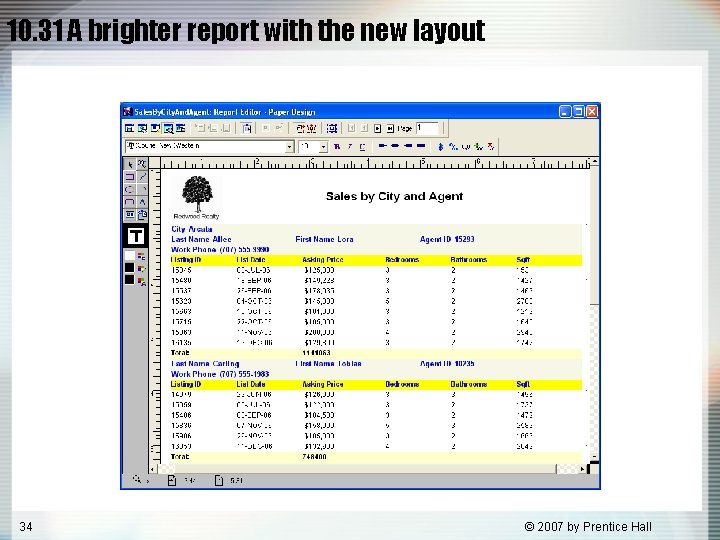
Task: Open the Line Color palette icon
Action: [141, 269]
